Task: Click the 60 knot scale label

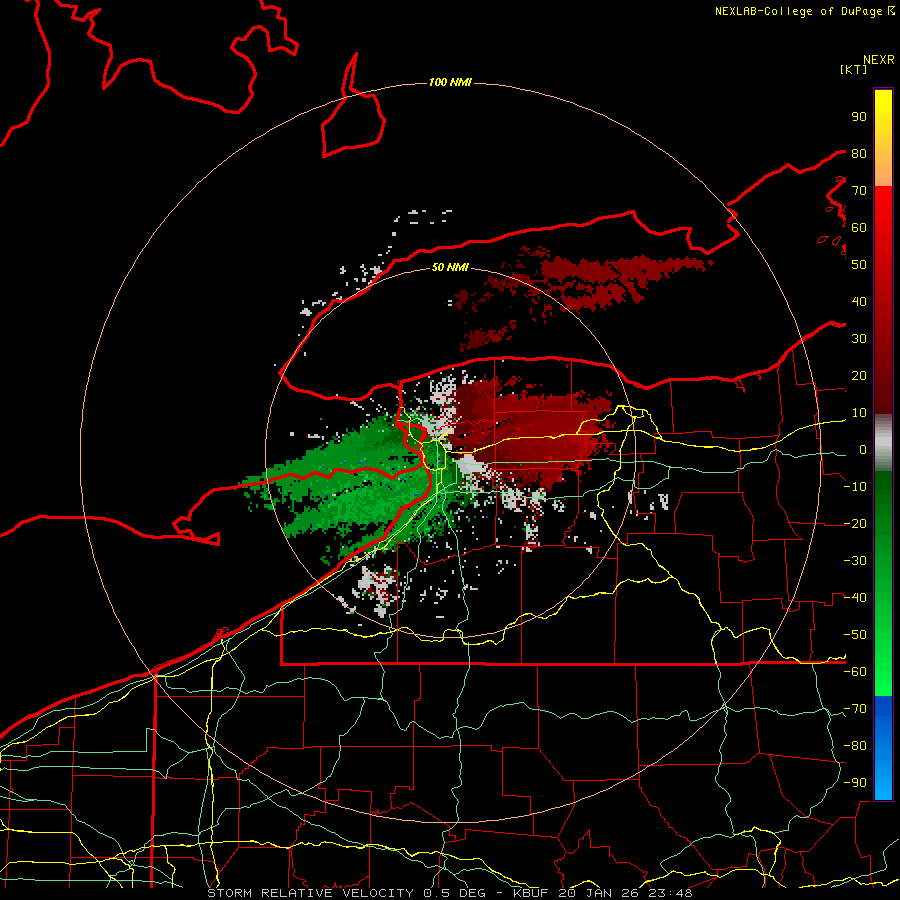Action: coord(859,227)
